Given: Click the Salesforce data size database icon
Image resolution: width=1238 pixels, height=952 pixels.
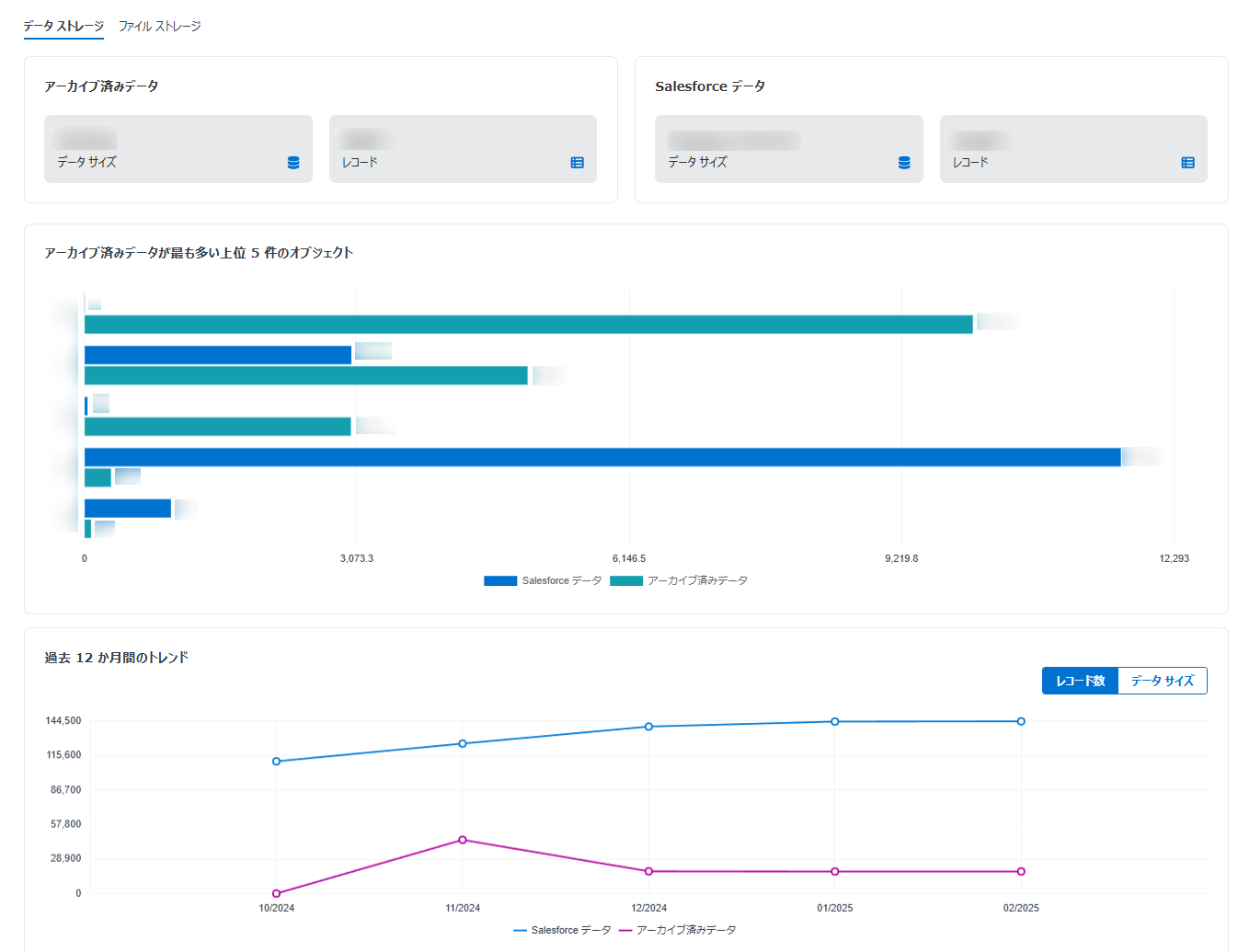Looking at the screenshot, I should (904, 163).
